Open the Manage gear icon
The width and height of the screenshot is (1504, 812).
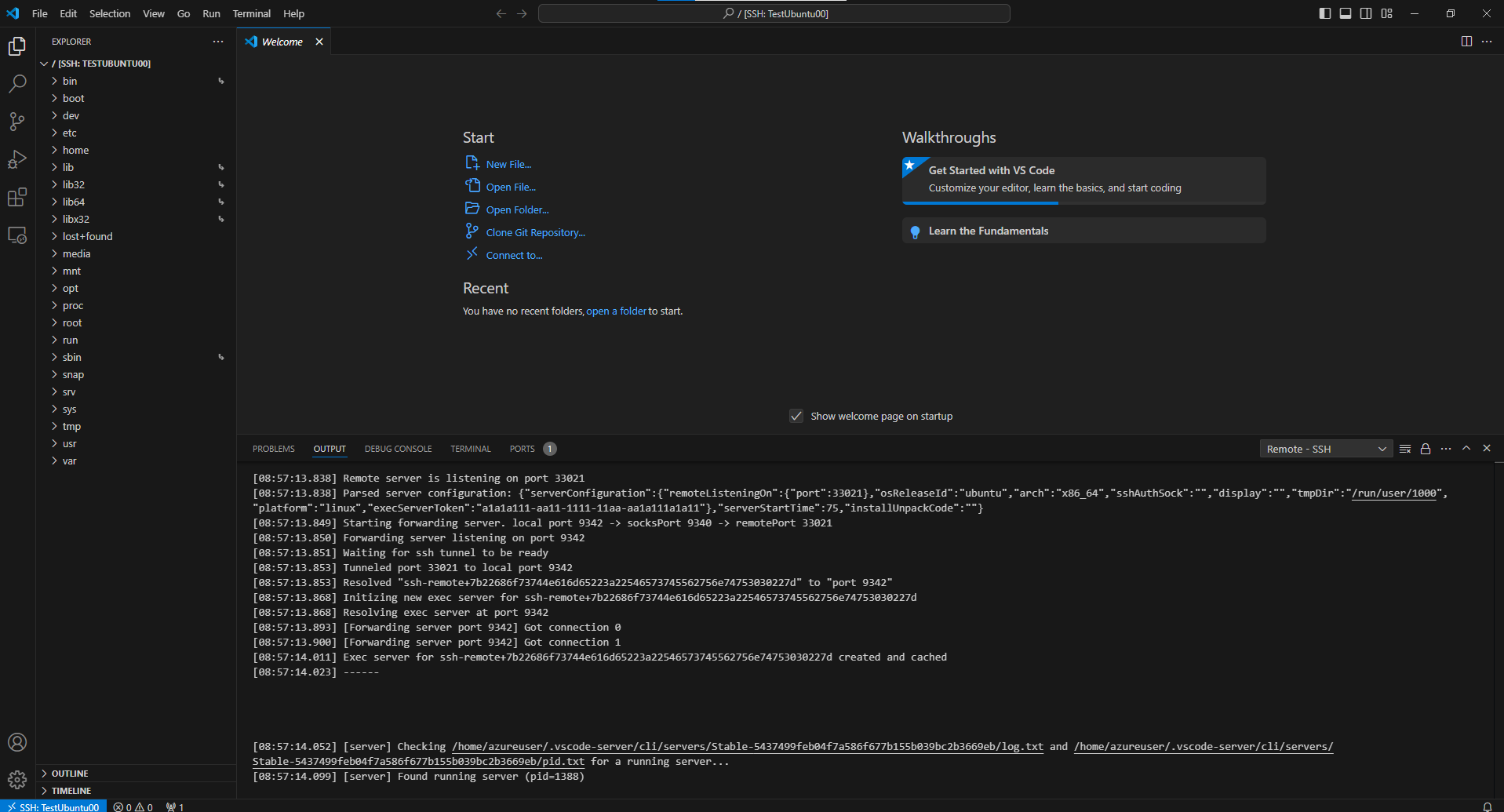17,780
